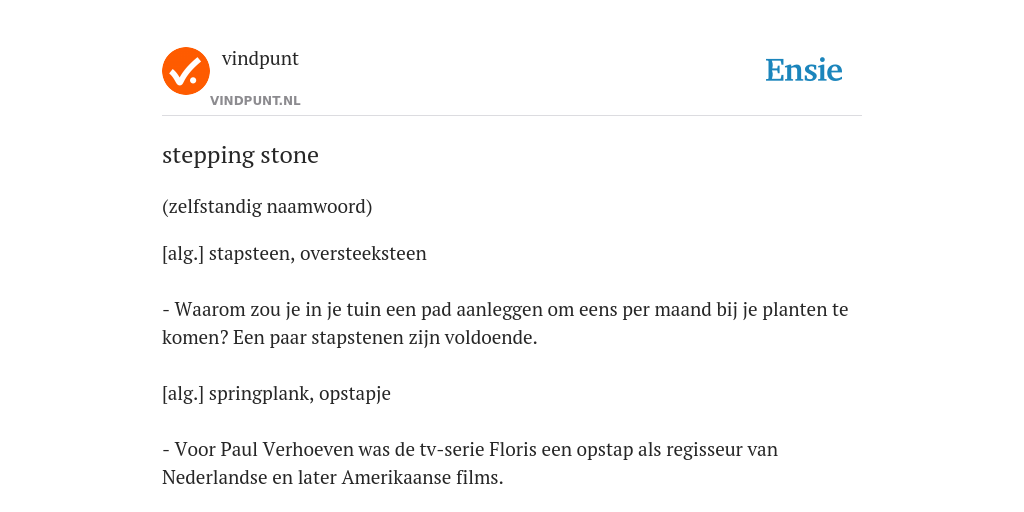
Task: Click the word 'springplank'
Action: pyautogui.click(x=261, y=394)
